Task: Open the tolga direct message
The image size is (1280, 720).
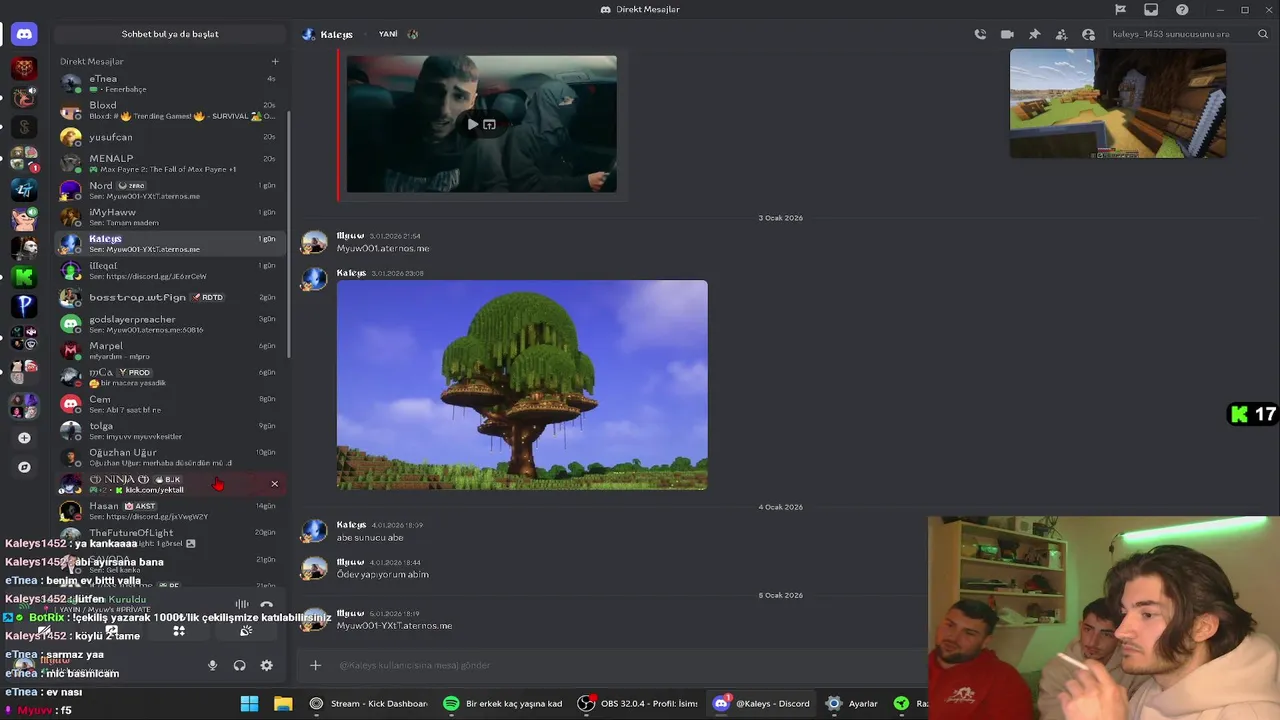Action: [170, 431]
